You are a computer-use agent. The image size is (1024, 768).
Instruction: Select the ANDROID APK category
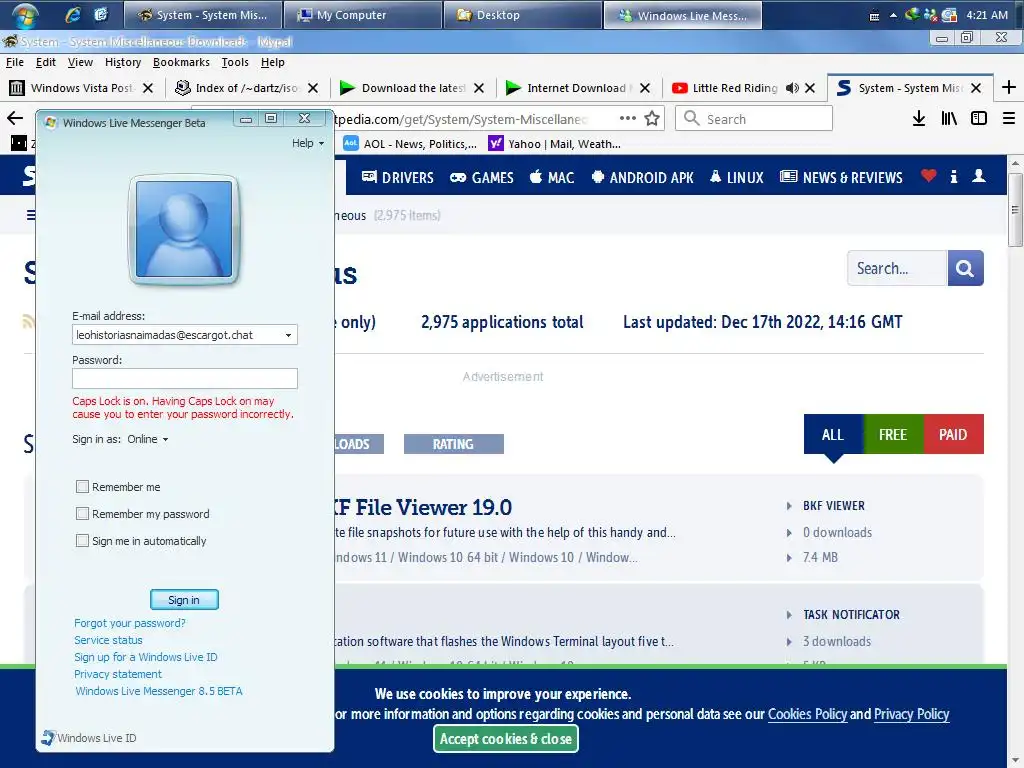tap(642, 177)
